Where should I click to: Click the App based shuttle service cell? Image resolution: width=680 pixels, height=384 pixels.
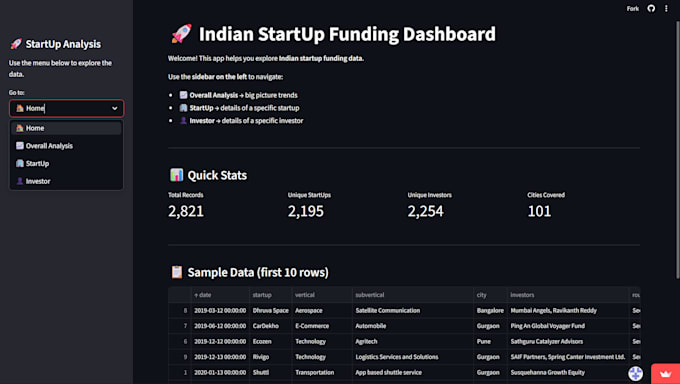pos(413,372)
